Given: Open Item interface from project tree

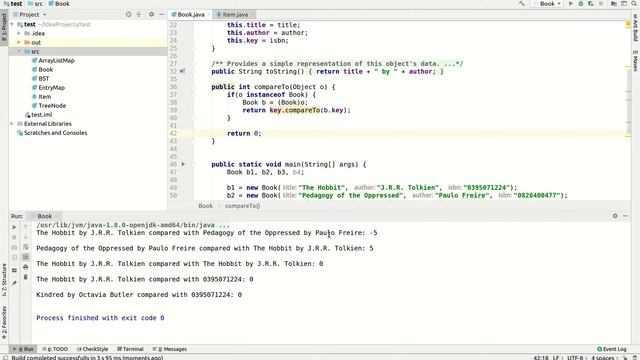Looking at the screenshot, I should (42, 97).
